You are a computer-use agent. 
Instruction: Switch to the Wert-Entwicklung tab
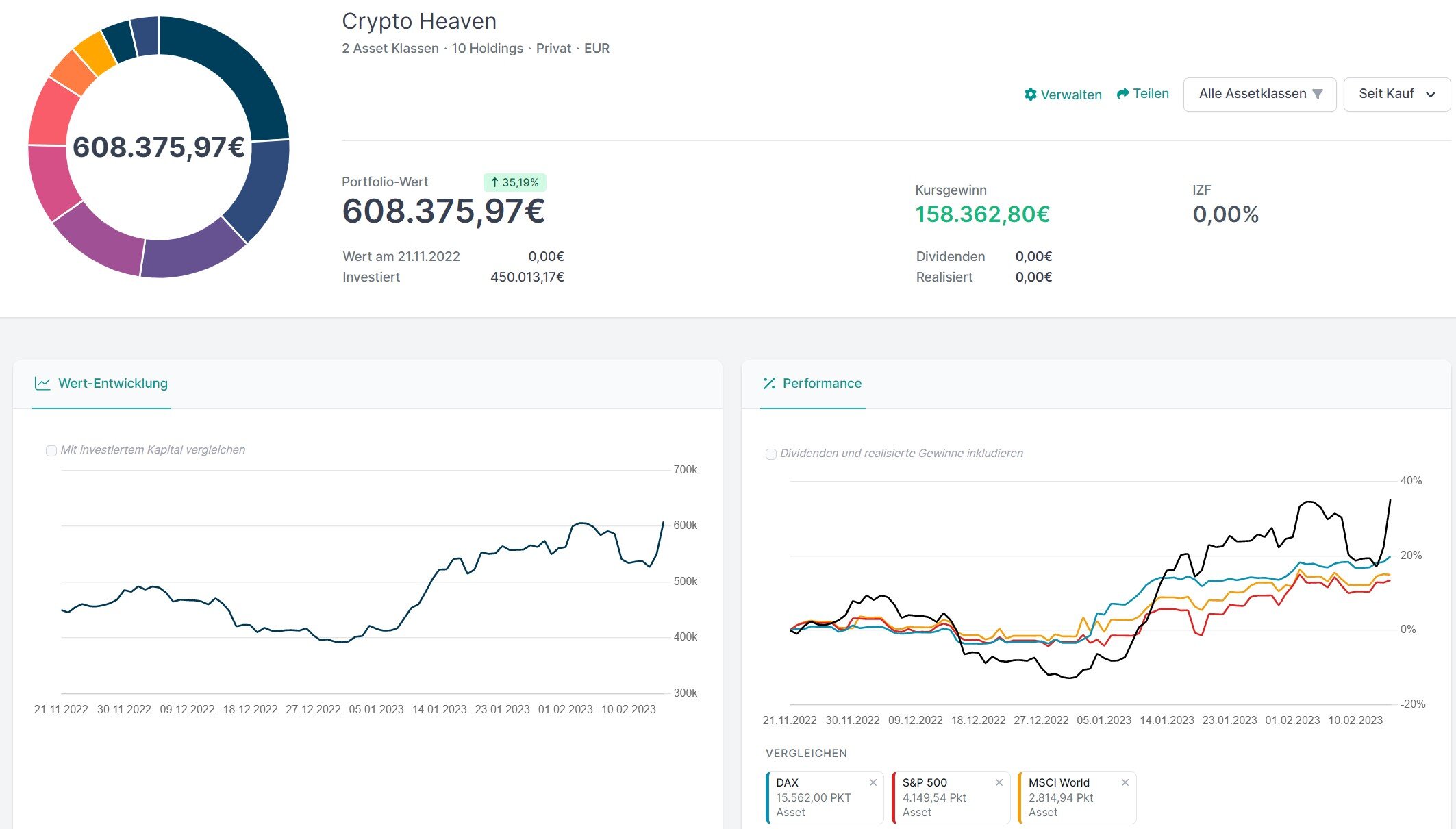click(112, 384)
